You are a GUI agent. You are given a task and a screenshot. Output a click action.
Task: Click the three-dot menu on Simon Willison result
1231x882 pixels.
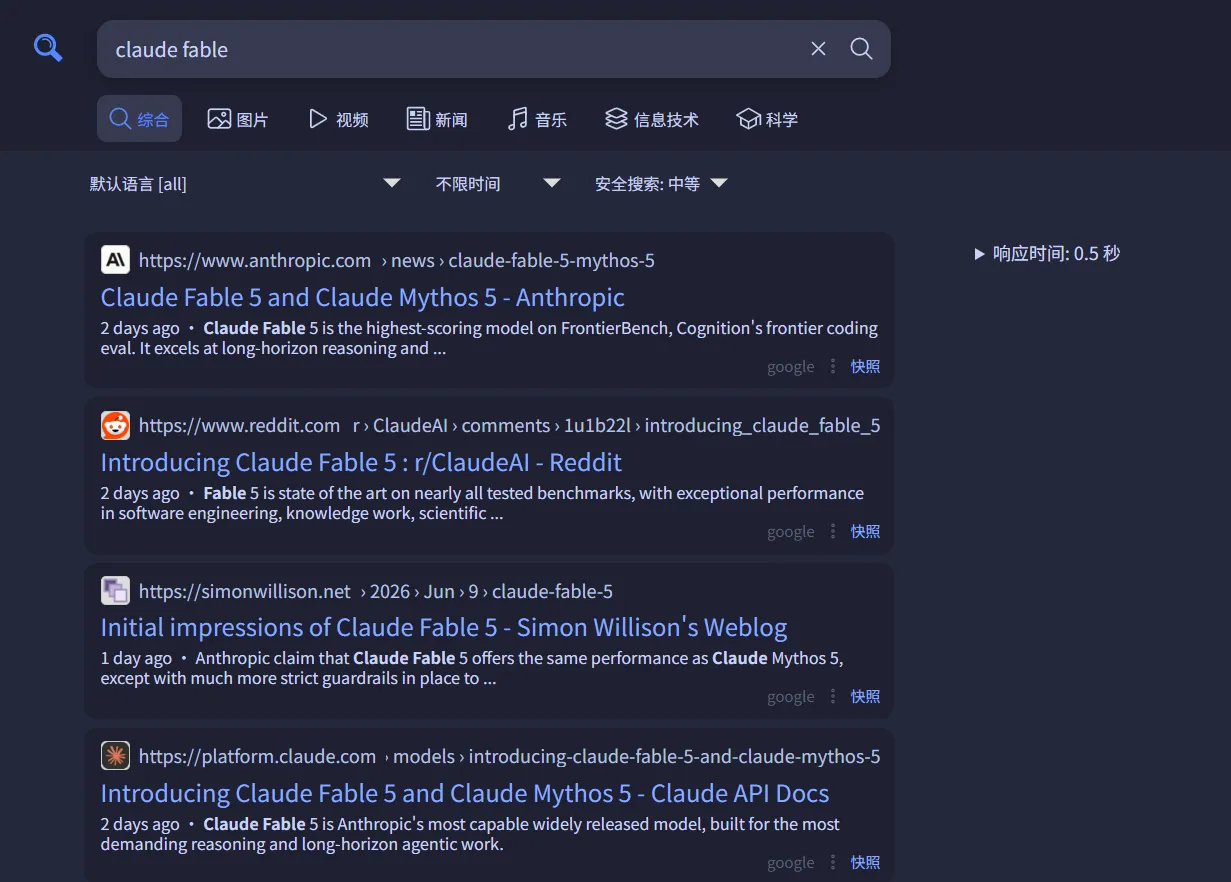(833, 696)
